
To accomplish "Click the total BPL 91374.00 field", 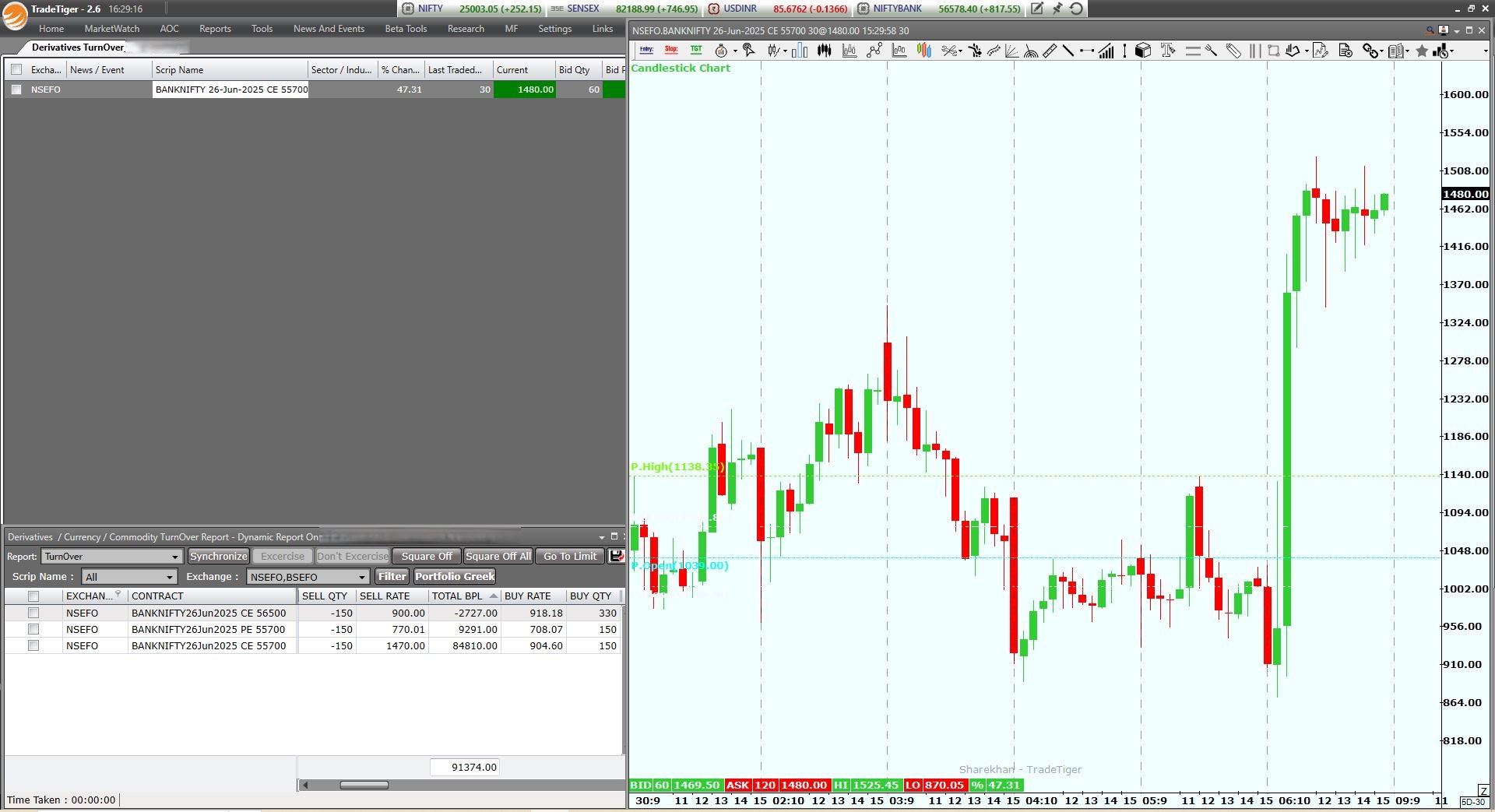I will 465,768.
